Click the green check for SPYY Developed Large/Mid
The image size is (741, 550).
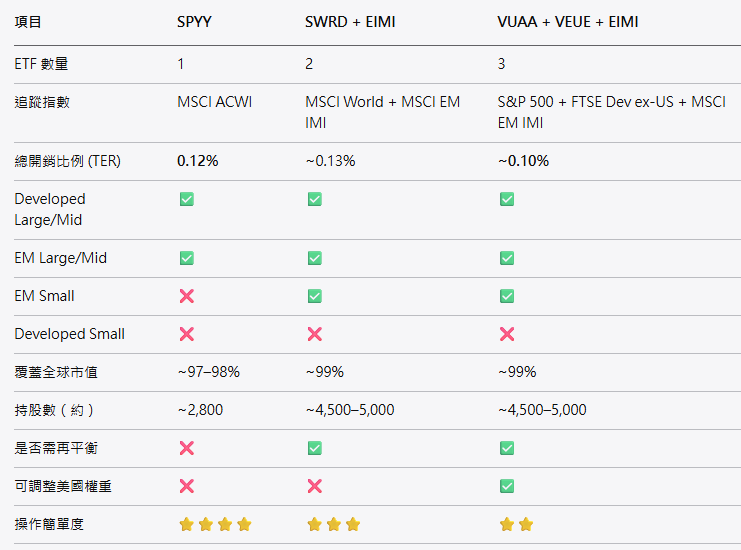[x=186, y=199]
